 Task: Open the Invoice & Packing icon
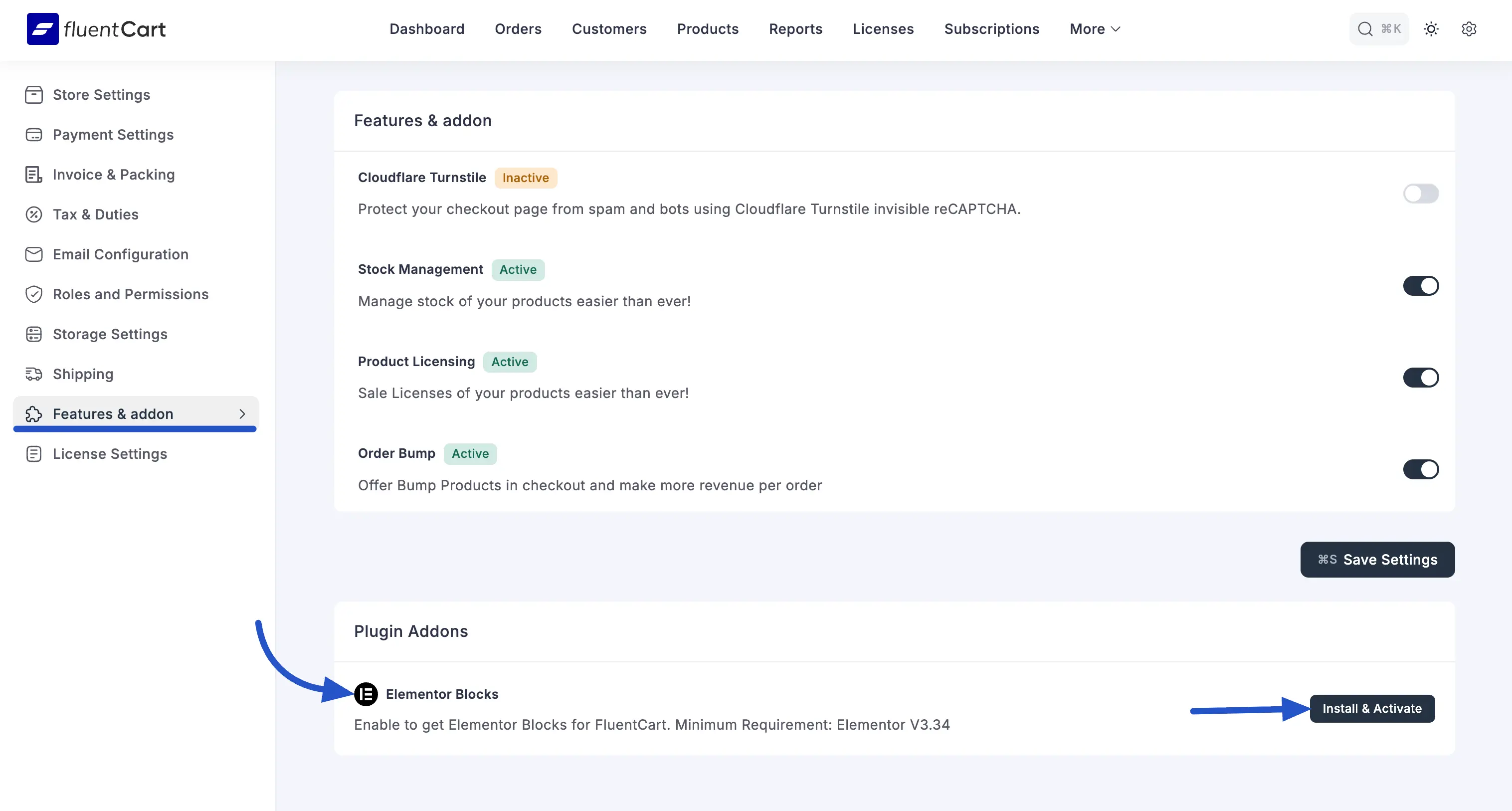[33, 175]
